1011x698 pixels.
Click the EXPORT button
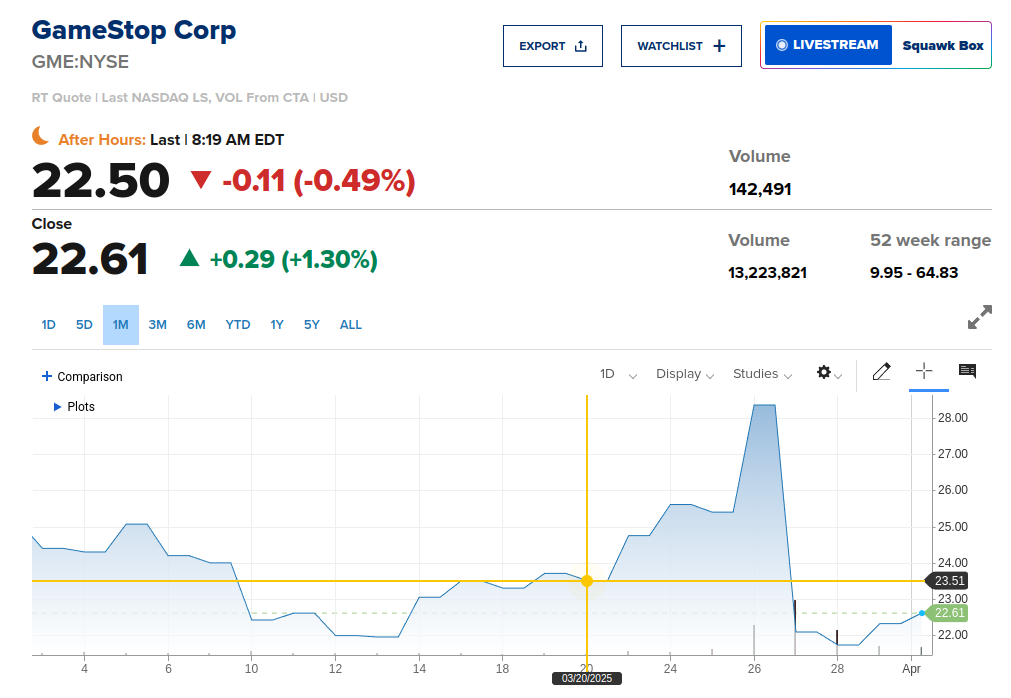pyautogui.click(x=553, y=46)
